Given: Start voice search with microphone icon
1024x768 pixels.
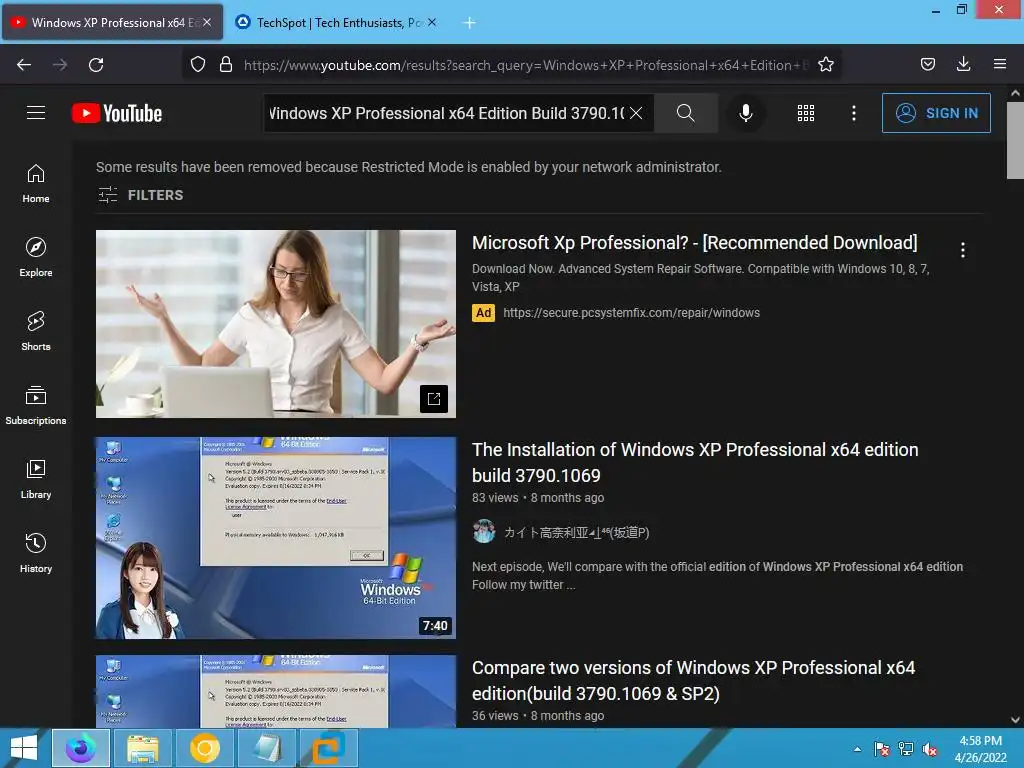Looking at the screenshot, I should coord(746,113).
